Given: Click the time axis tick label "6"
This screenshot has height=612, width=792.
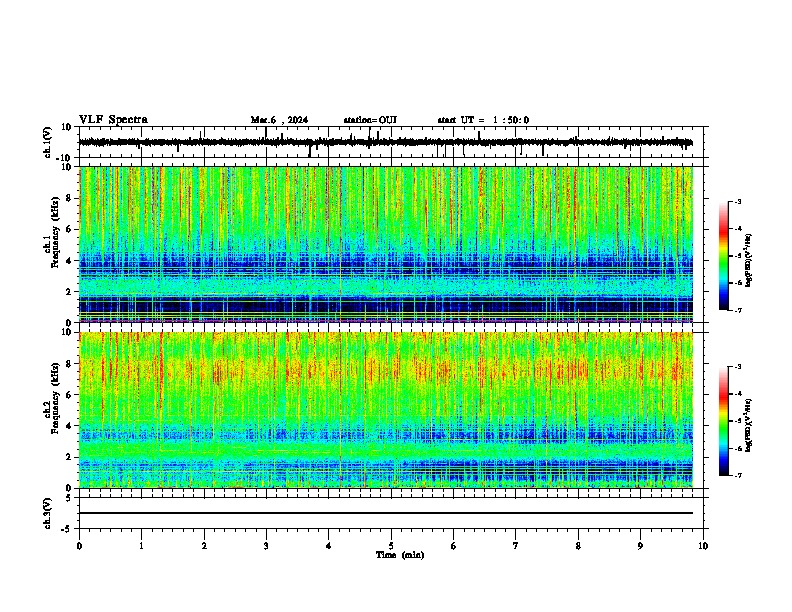Looking at the screenshot, I should pyautogui.click(x=454, y=546).
